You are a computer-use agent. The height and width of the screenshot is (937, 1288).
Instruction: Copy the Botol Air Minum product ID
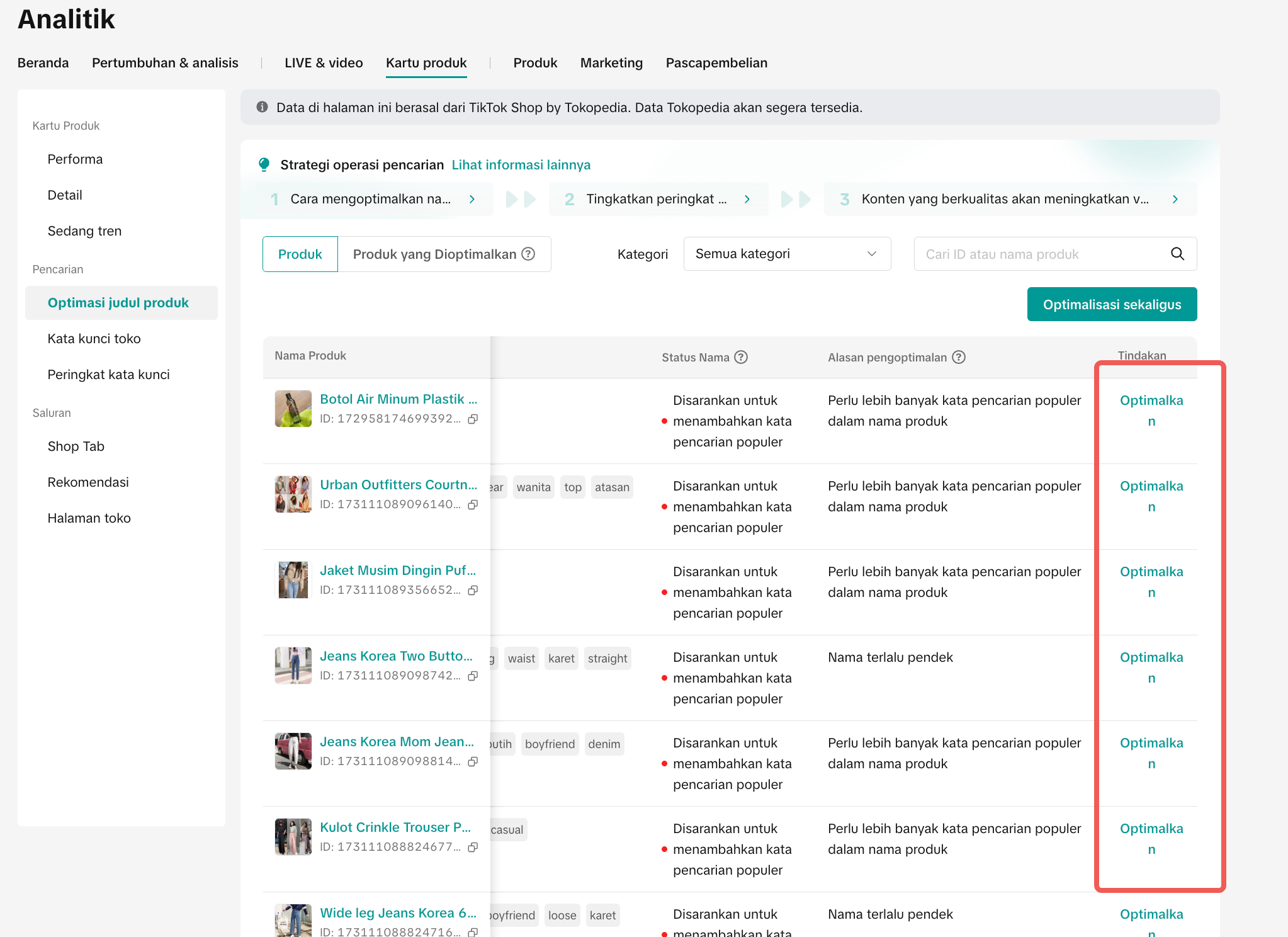473,419
